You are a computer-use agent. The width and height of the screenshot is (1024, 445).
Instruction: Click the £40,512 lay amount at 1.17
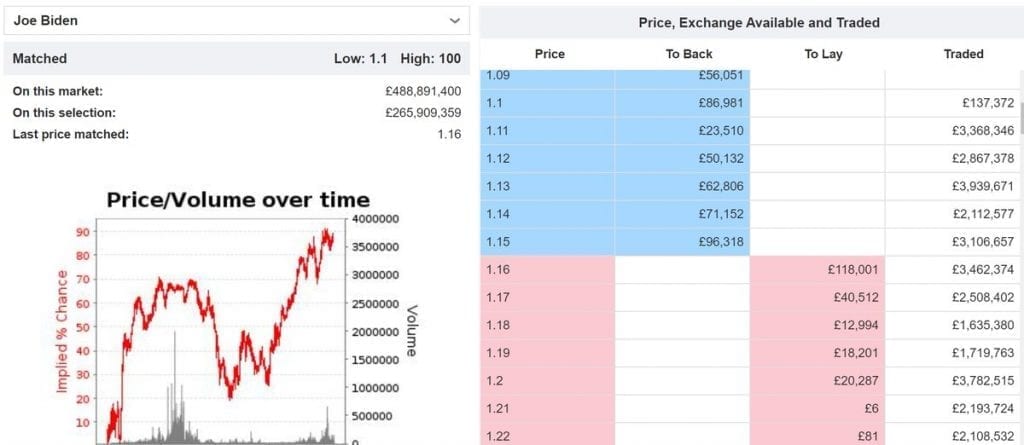pyautogui.click(x=817, y=297)
